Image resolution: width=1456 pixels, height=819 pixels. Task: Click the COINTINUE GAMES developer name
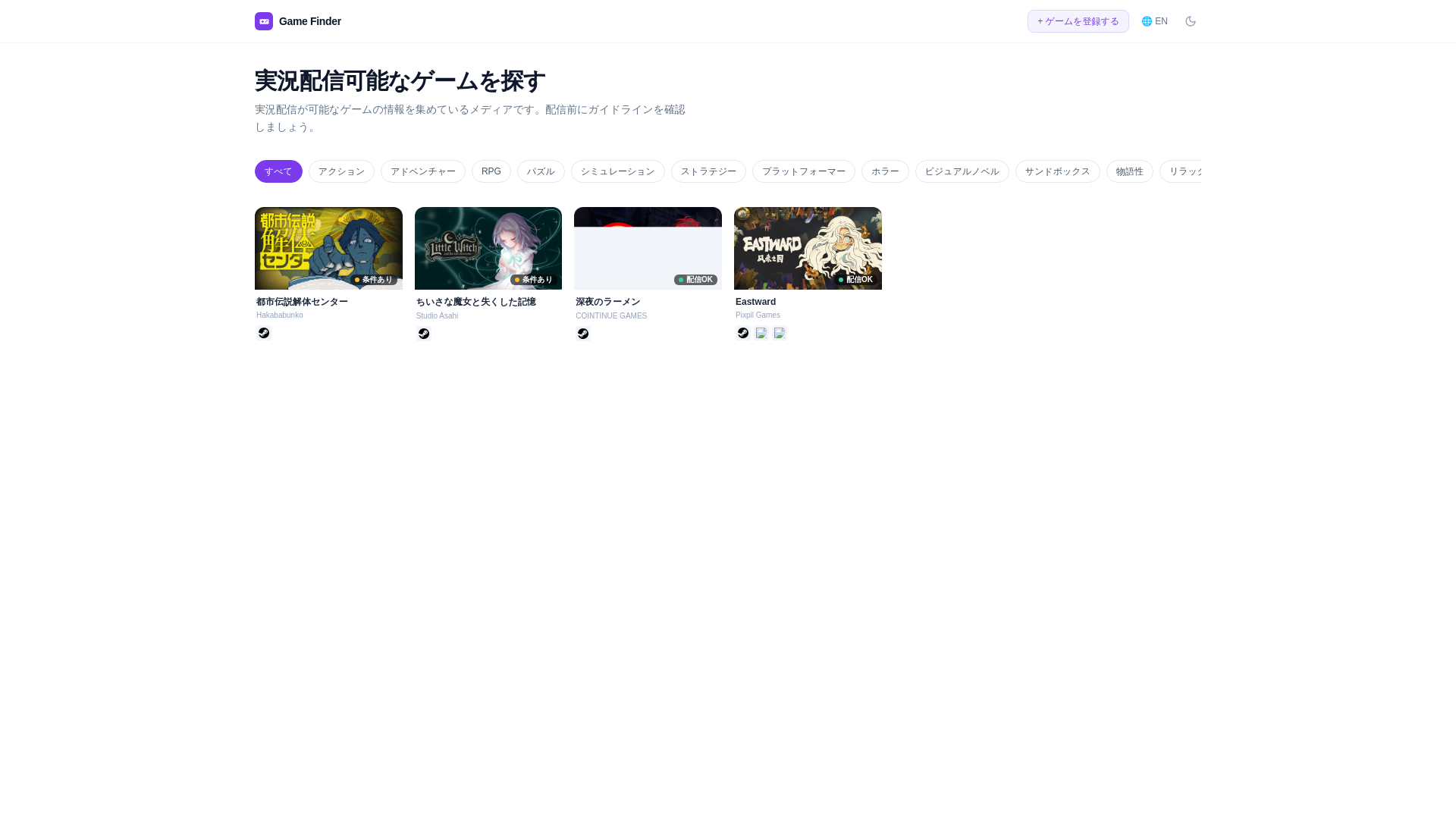tap(611, 316)
